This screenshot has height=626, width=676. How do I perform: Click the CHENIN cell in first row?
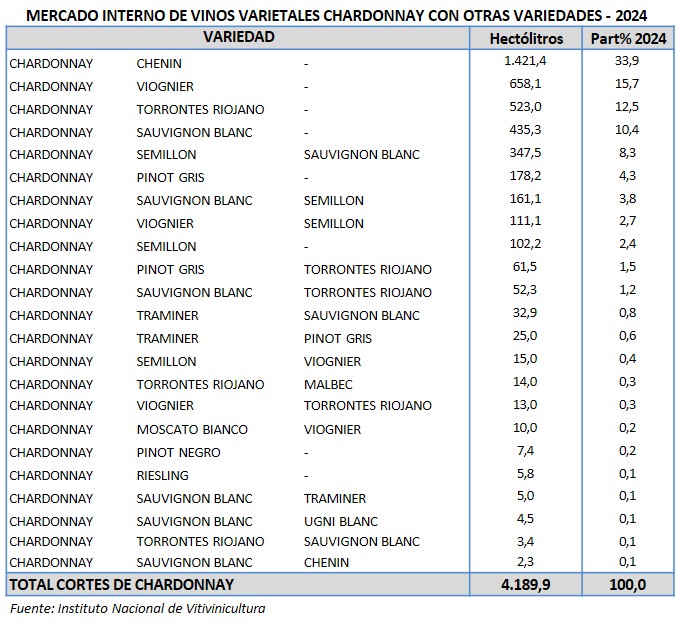[158, 63]
